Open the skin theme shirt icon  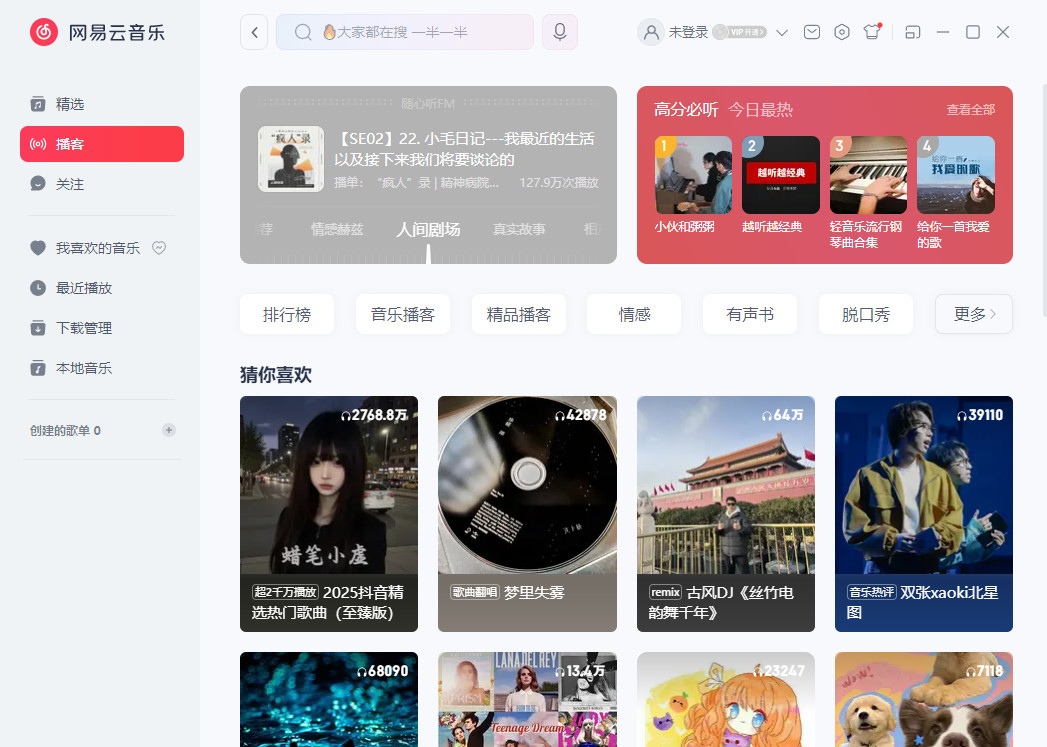872,32
